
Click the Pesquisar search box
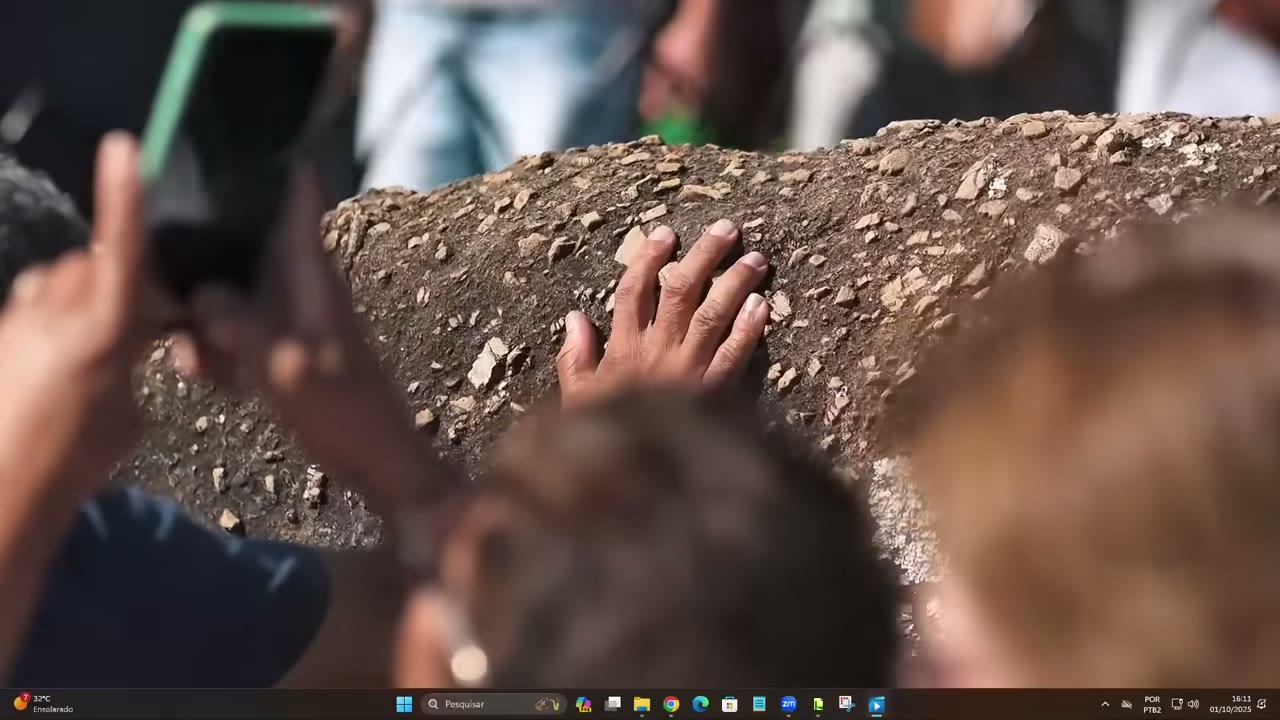coord(494,704)
